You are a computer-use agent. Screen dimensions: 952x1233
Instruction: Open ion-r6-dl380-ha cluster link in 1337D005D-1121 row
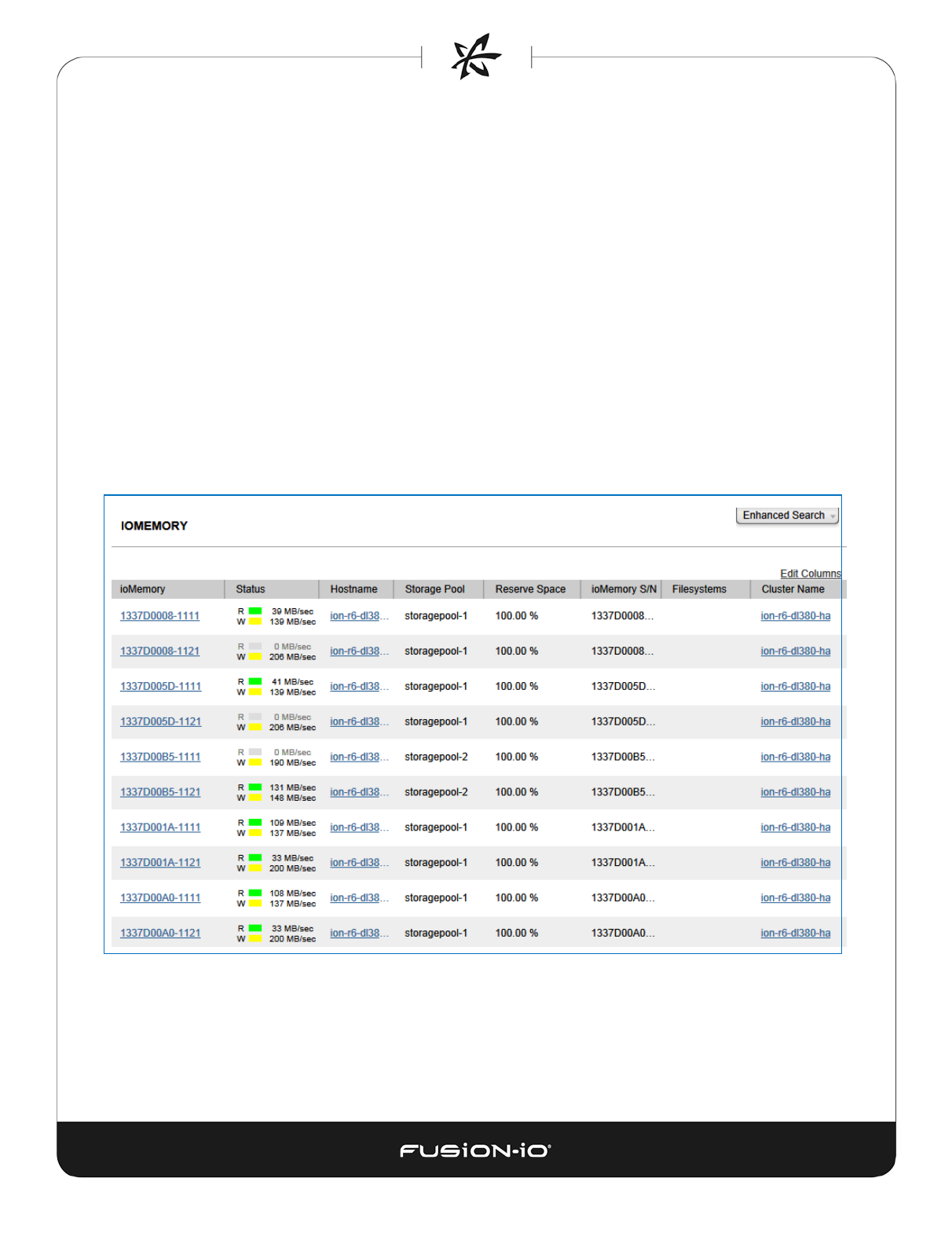pyautogui.click(x=795, y=722)
